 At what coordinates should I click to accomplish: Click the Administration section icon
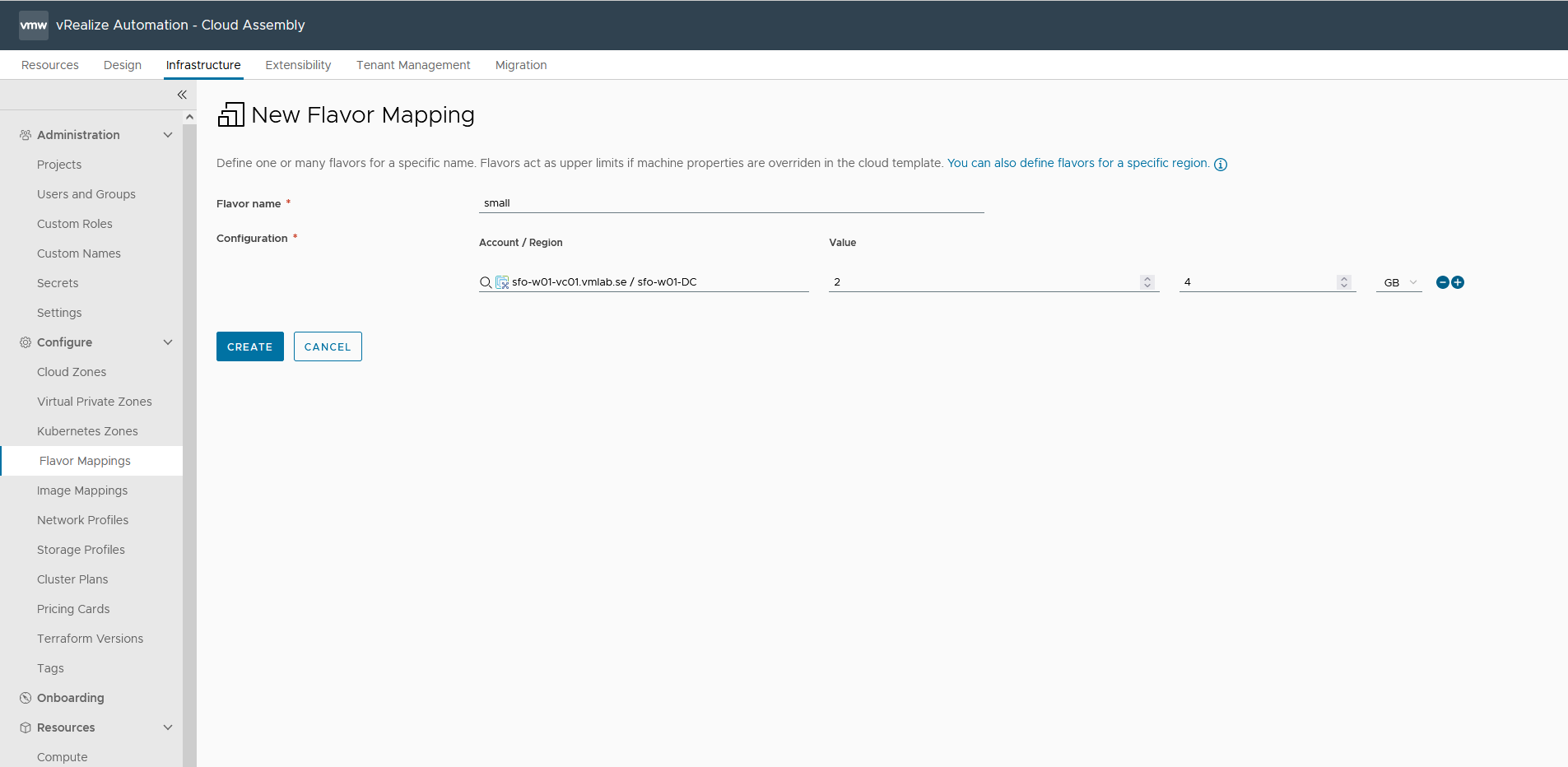coord(26,135)
